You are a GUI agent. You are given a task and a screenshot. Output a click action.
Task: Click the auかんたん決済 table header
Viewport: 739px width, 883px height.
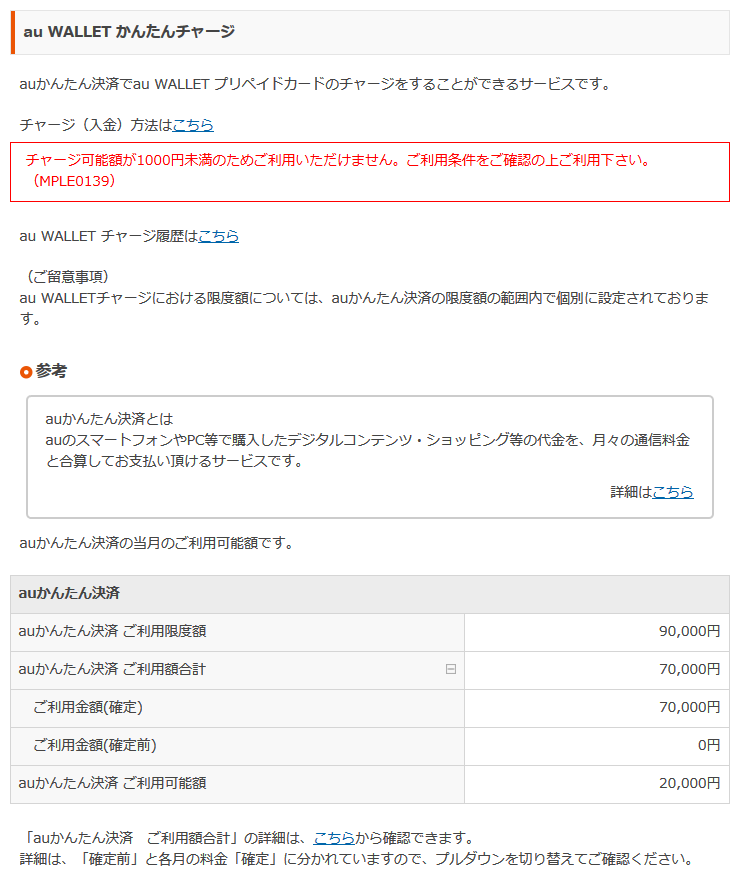370,594
